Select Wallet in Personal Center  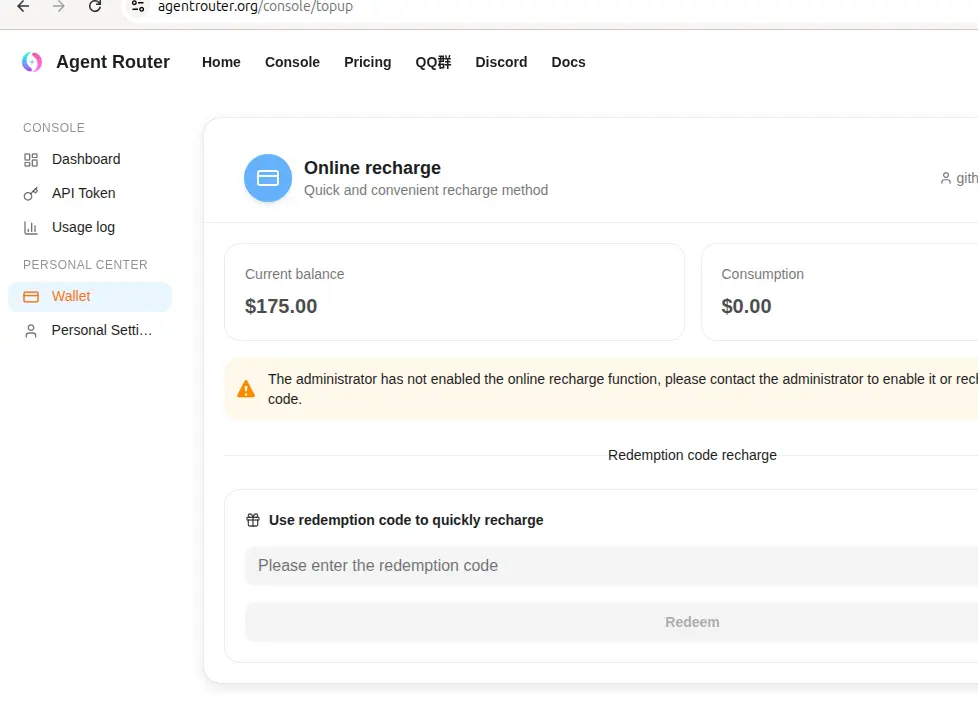tap(90, 297)
